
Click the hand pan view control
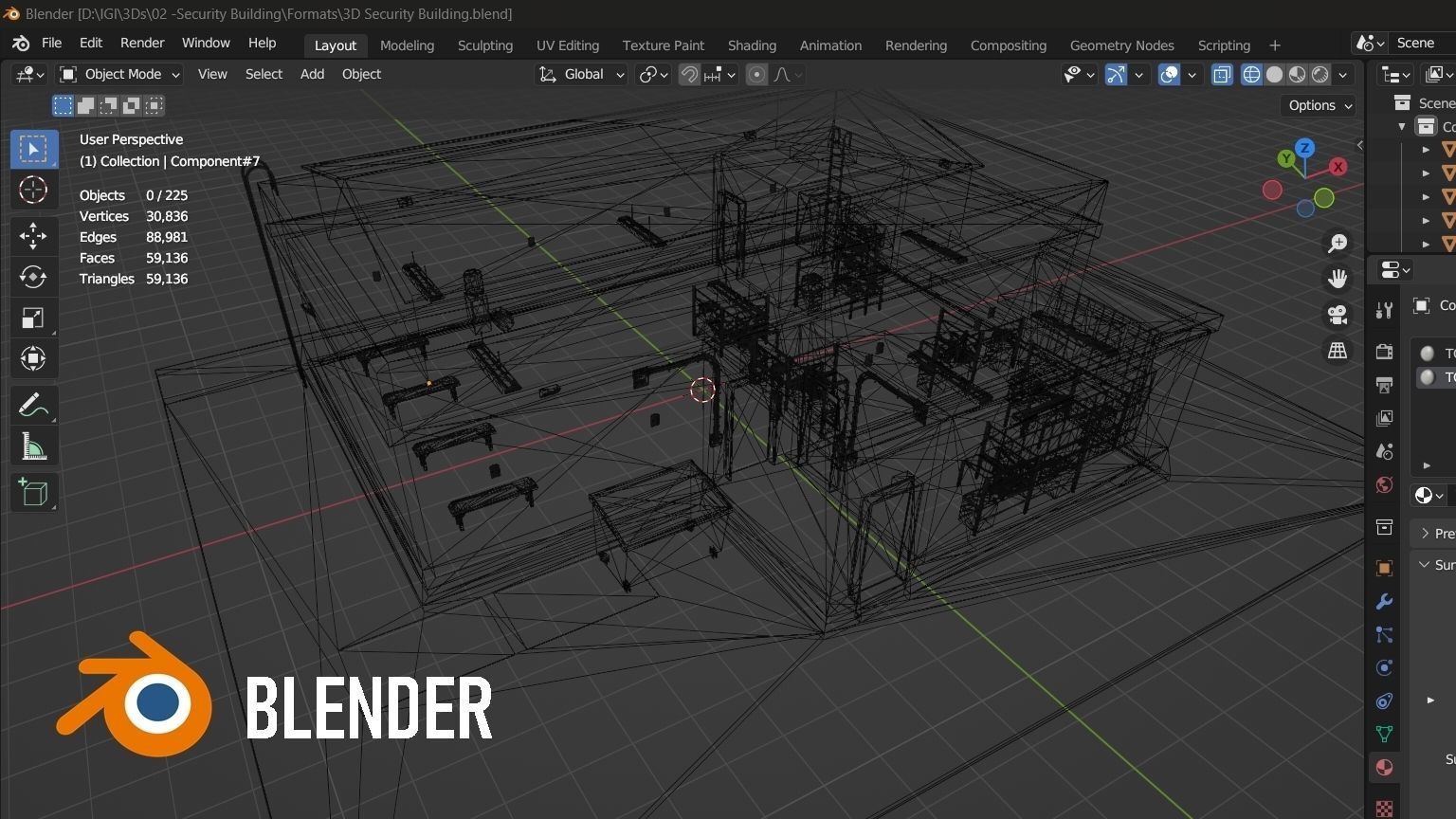pos(1338,279)
